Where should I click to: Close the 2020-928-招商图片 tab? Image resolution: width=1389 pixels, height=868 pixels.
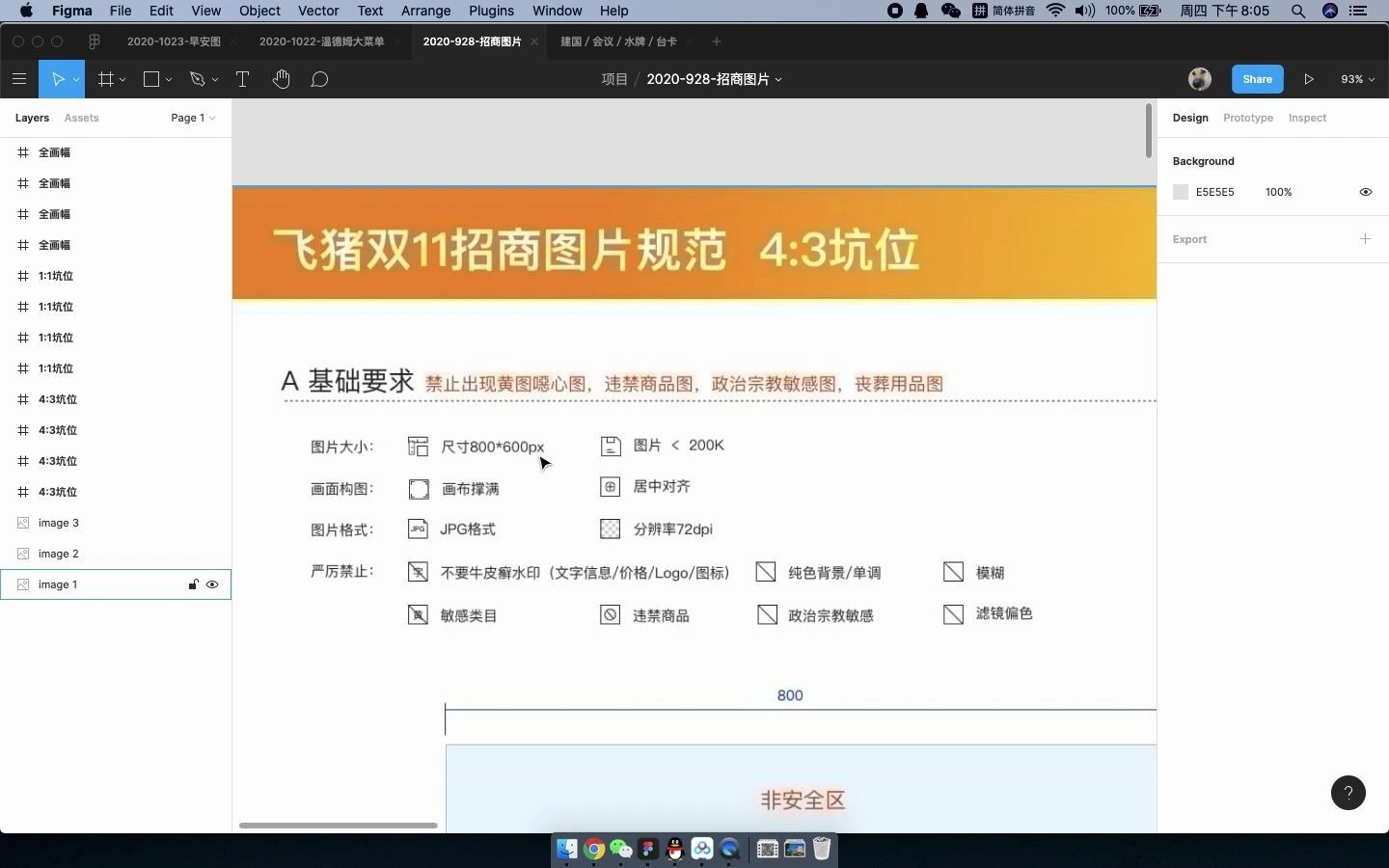(x=534, y=41)
